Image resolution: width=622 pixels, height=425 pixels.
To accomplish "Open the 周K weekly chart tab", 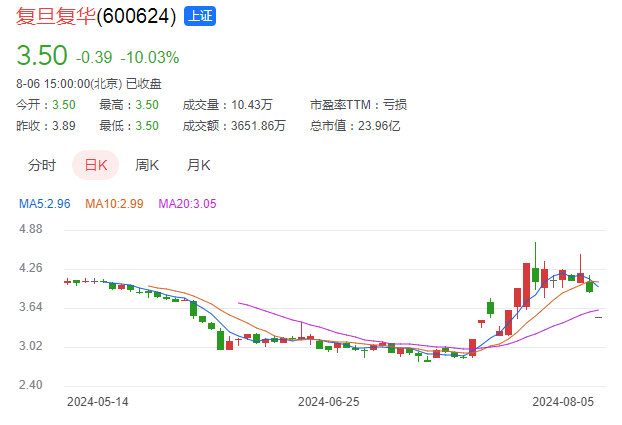I will [147, 165].
